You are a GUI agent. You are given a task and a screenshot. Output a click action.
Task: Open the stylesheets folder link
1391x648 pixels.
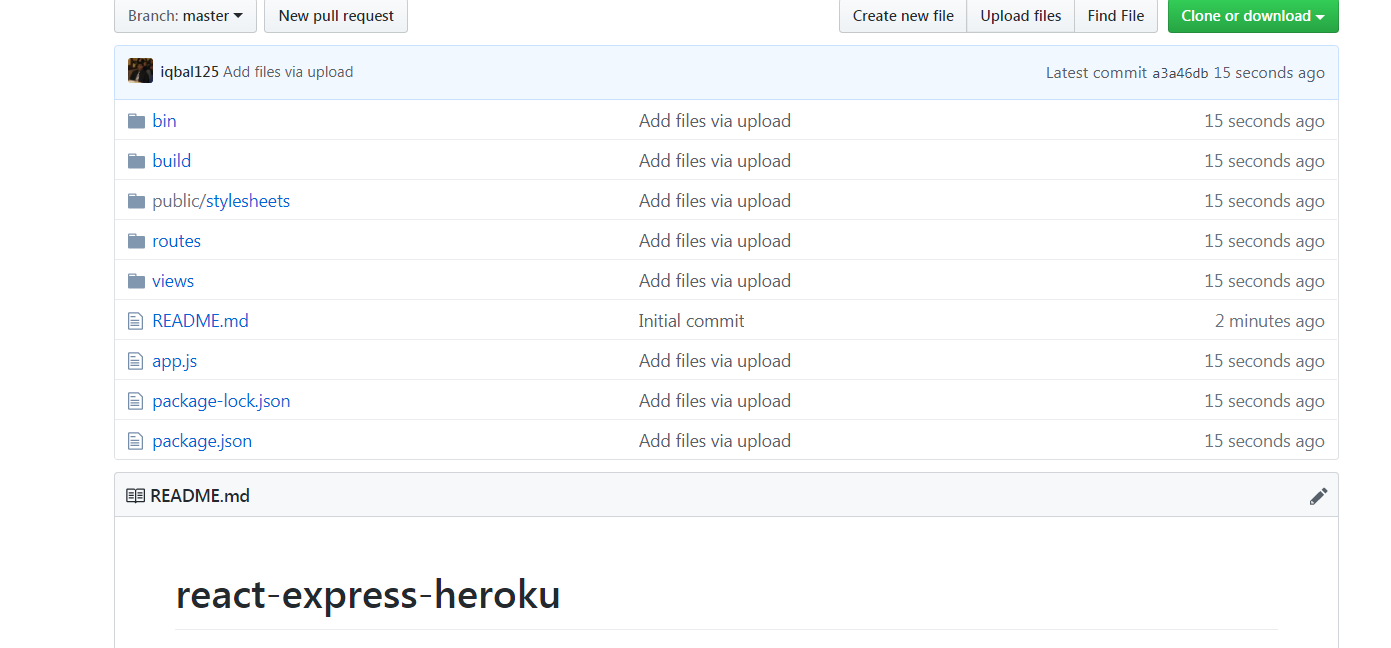click(246, 200)
